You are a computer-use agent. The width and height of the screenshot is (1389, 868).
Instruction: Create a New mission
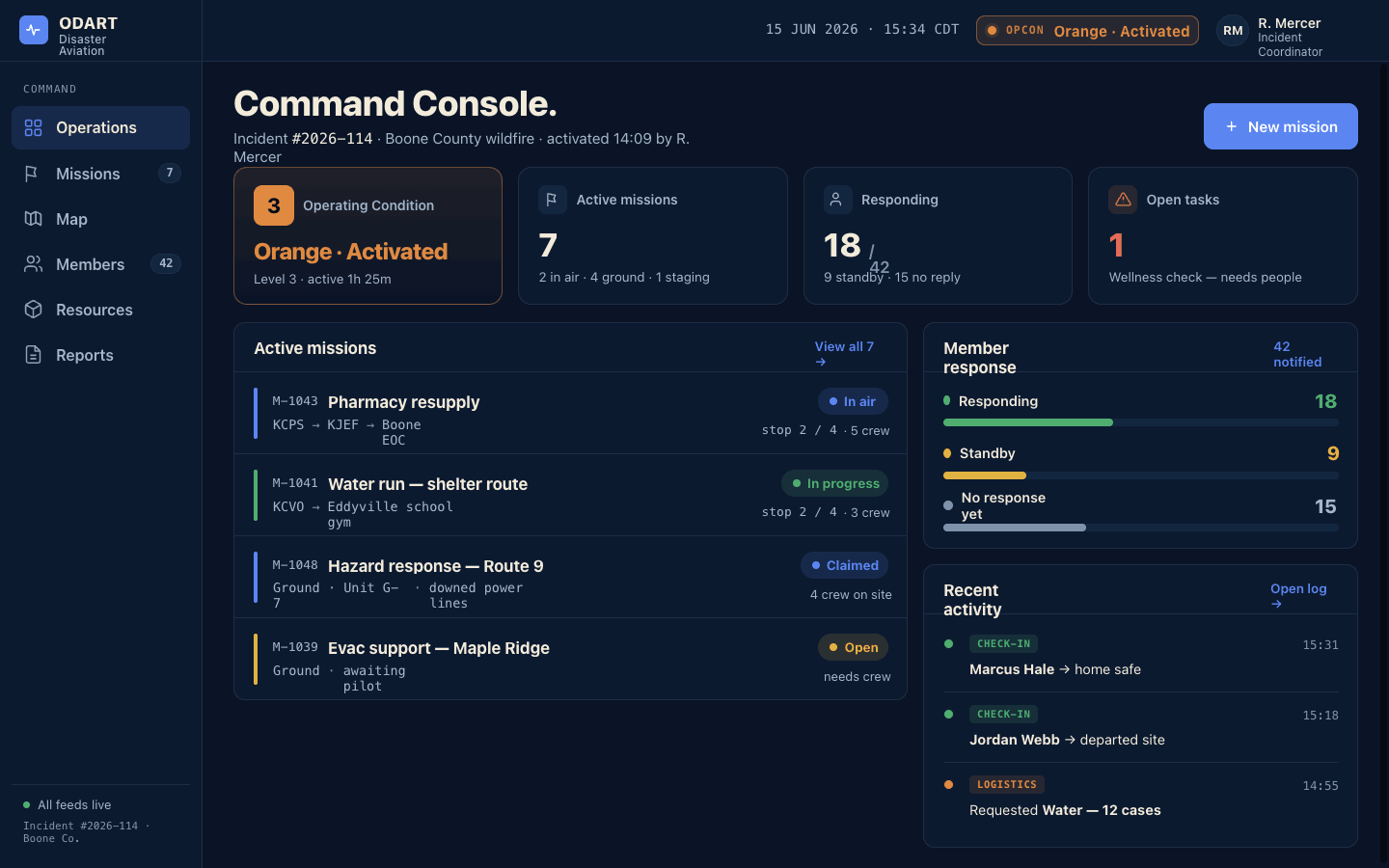tap(1280, 126)
